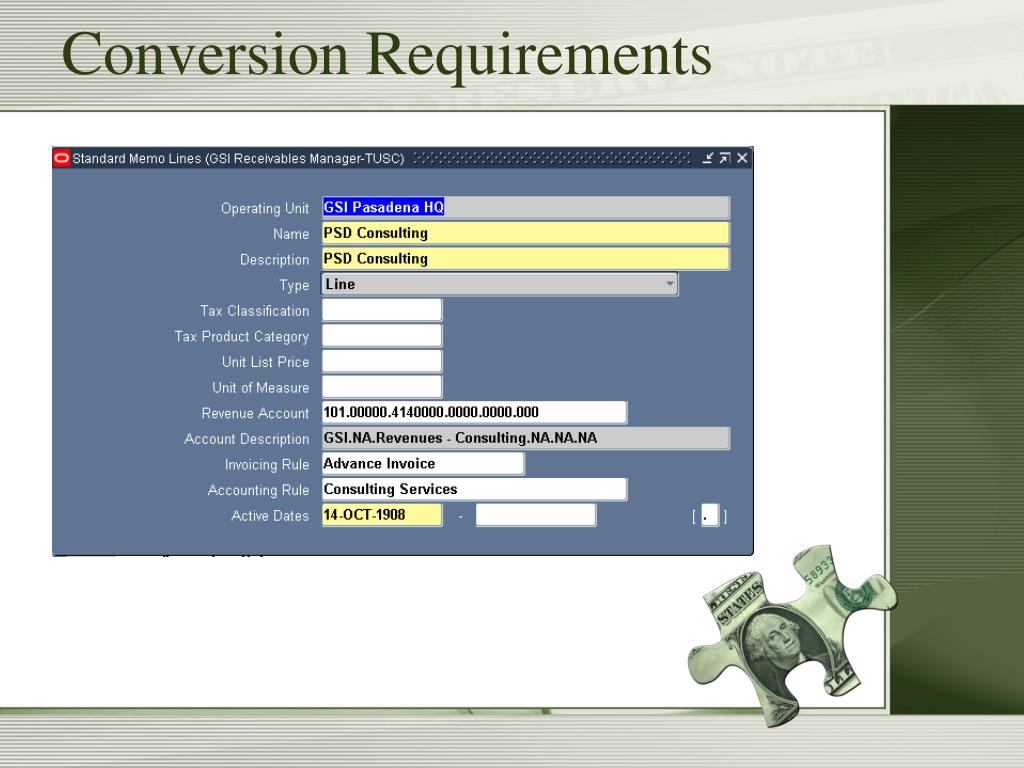Click the Description field containing PSD Consulting

526,259
